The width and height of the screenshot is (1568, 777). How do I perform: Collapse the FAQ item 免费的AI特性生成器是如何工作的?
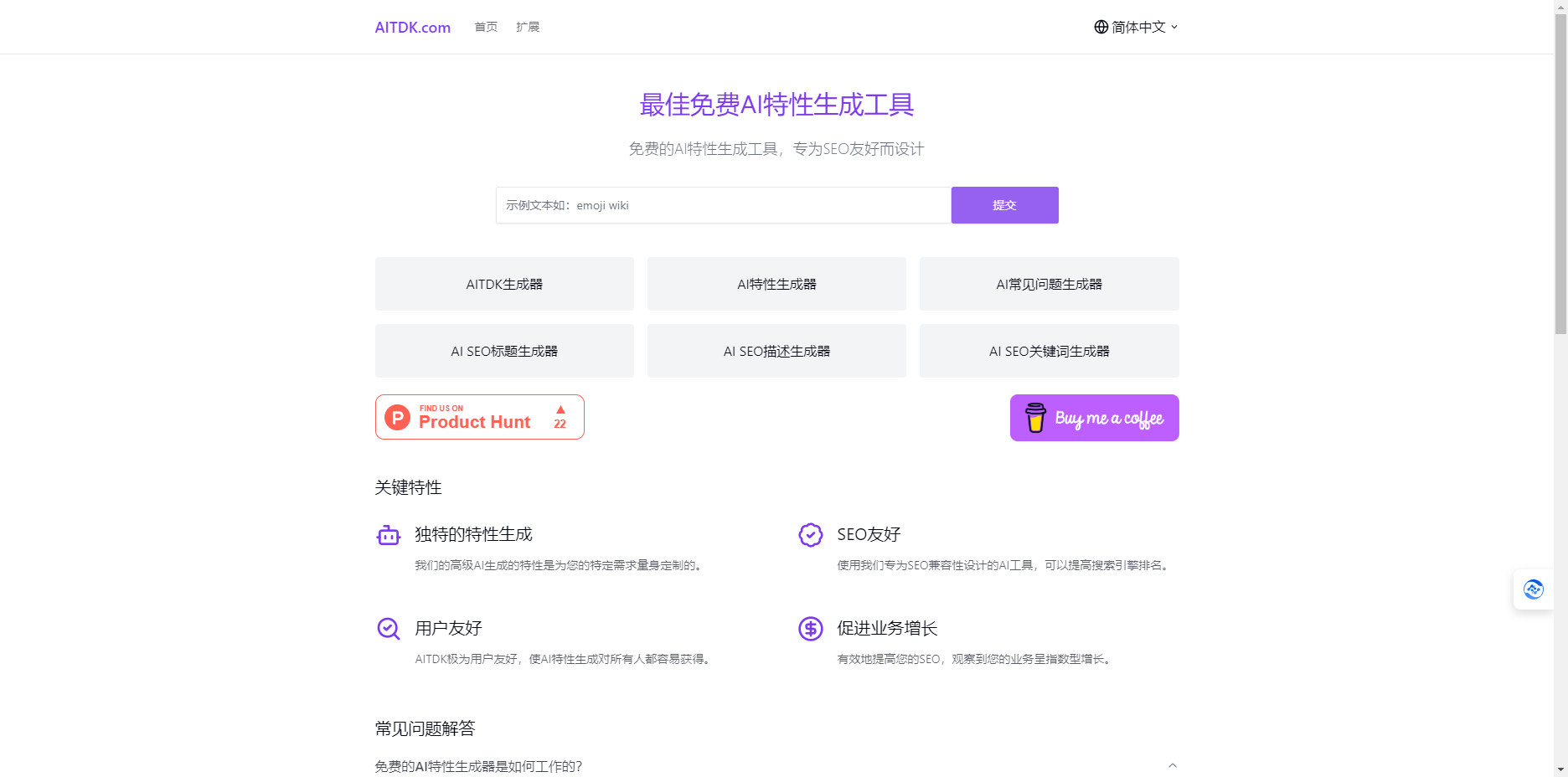1173,765
